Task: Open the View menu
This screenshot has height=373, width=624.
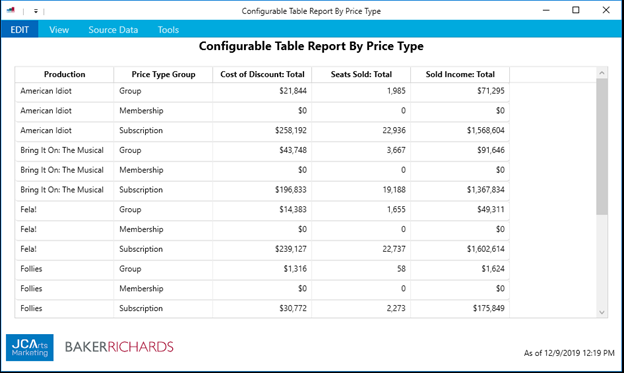Action: pyautogui.click(x=59, y=30)
